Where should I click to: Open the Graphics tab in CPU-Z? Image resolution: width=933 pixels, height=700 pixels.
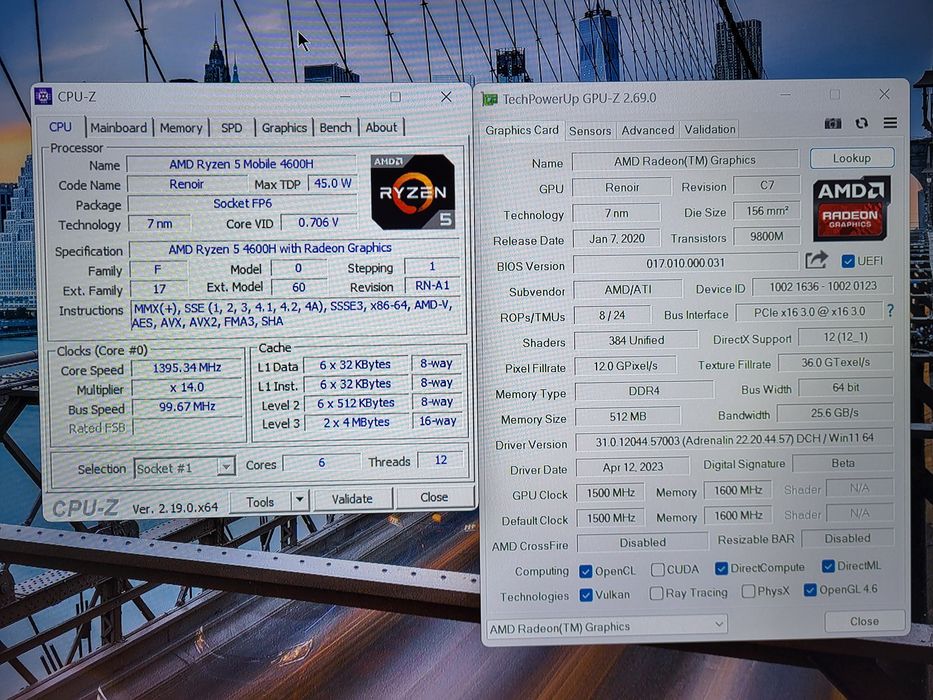(x=284, y=127)
